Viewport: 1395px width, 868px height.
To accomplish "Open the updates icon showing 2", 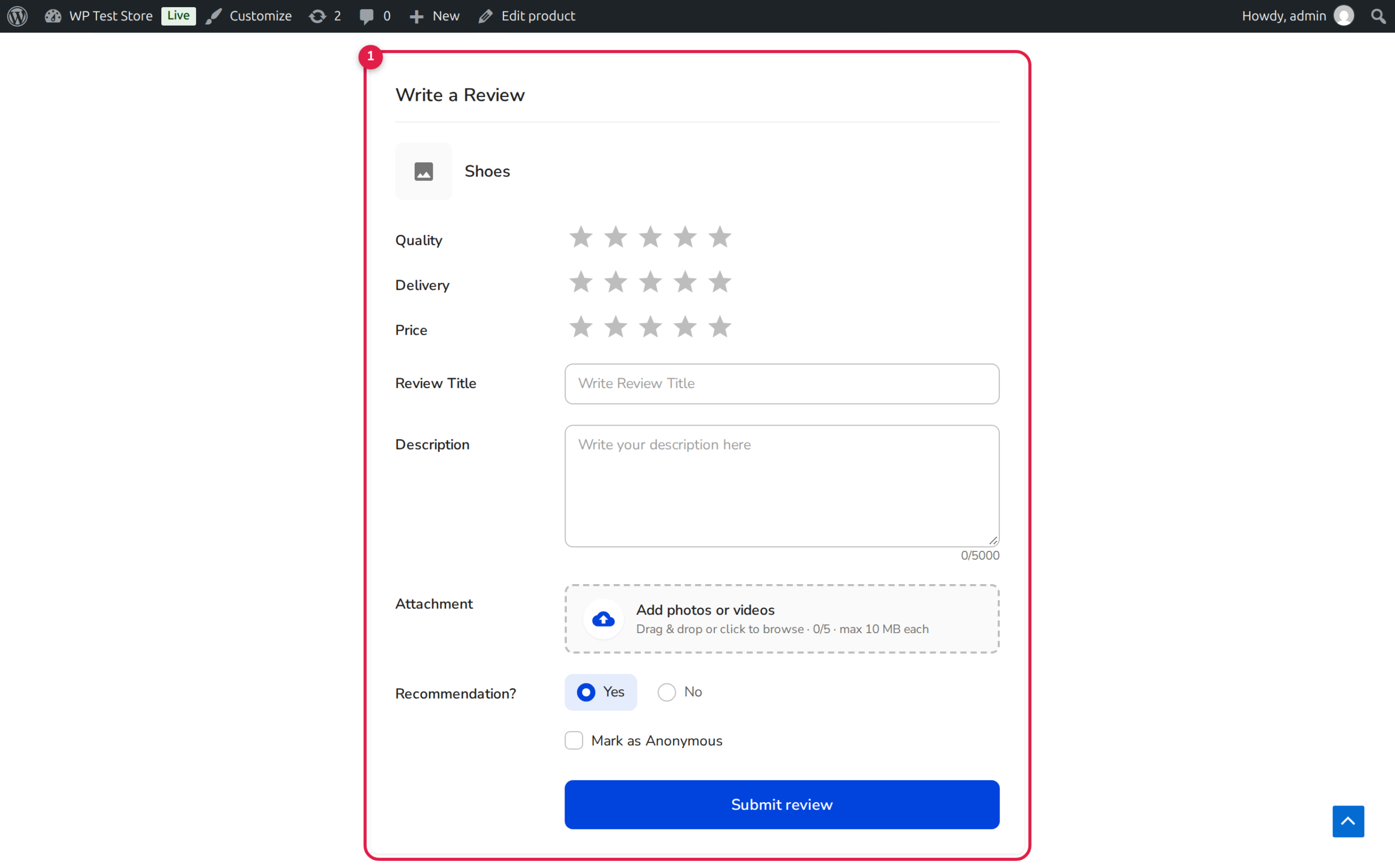I will click(x=325, y=16).
